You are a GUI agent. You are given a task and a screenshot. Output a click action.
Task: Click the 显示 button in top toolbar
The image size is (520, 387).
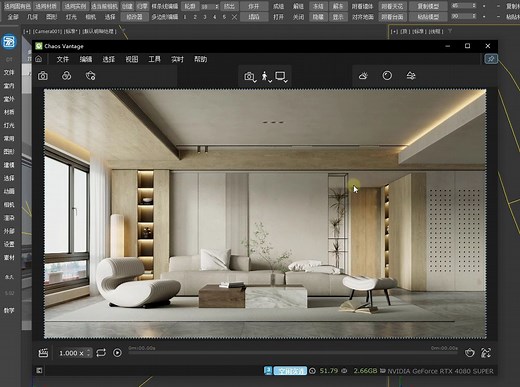click(338, 17)
